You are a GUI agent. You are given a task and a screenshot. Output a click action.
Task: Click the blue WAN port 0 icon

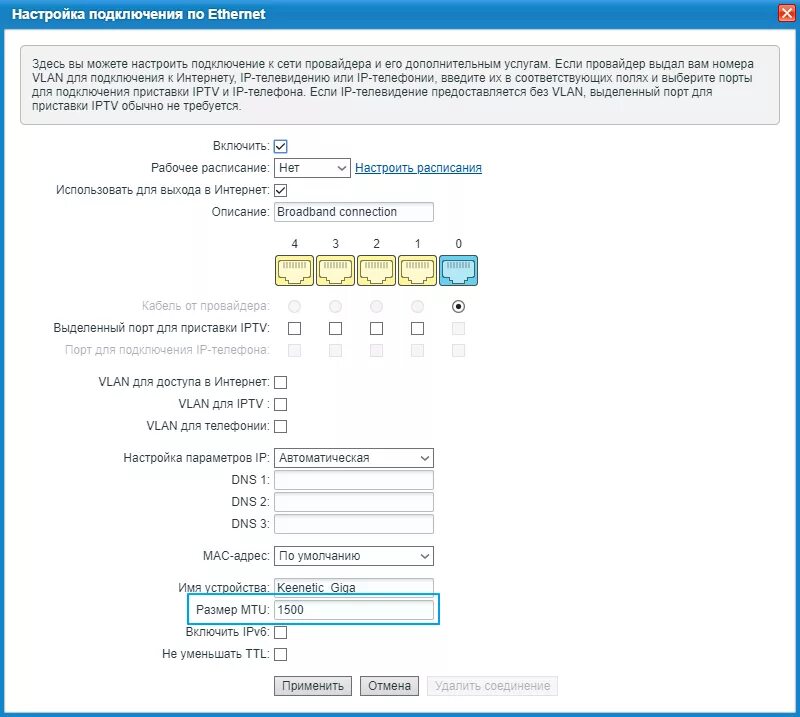pos(459,270)
